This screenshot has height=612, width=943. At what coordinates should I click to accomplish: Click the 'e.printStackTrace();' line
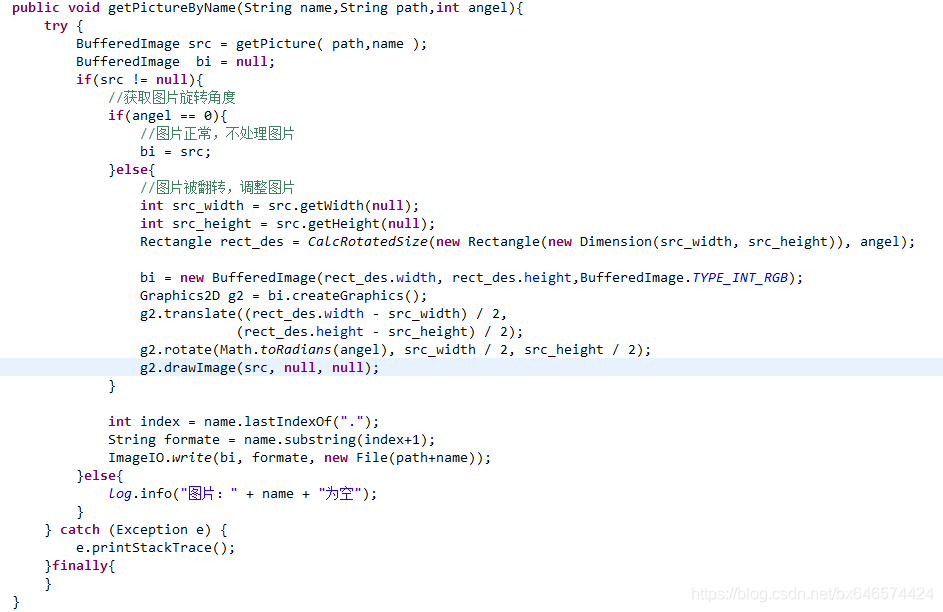pos(155,549)
